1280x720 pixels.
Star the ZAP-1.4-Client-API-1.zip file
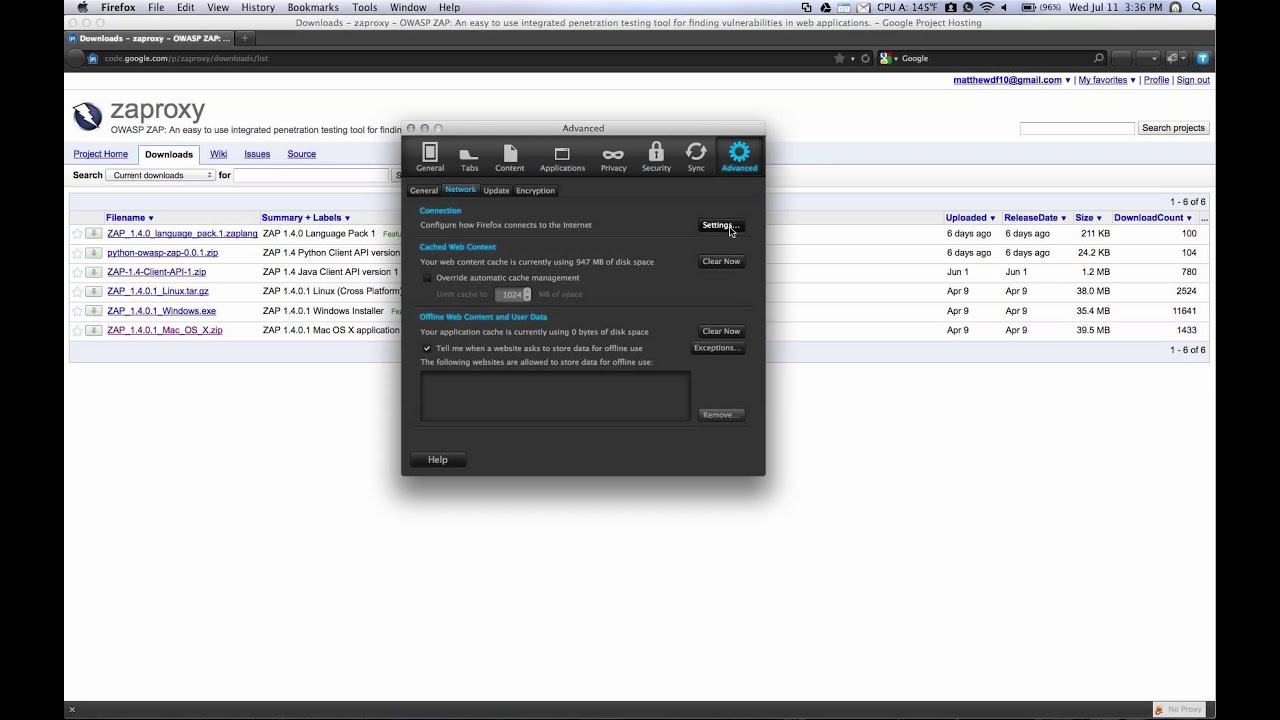click(x=77, y=272)
